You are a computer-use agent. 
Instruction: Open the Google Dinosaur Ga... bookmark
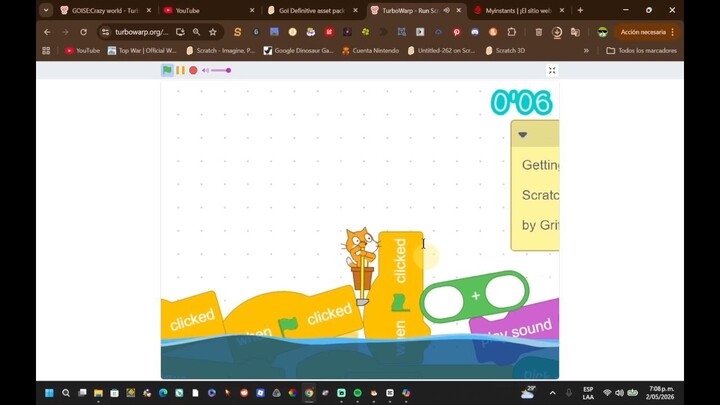pyautogui.click(x=298, y=51)
